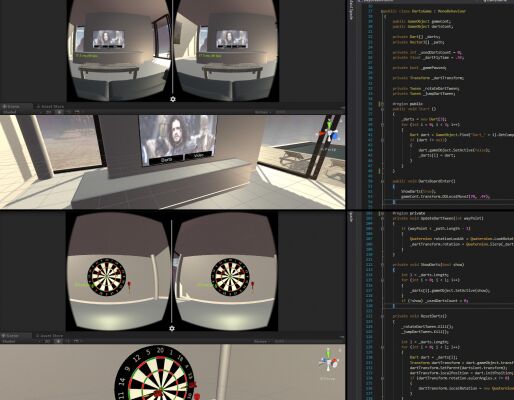
Task: Open effects dropdown in dartboard scene toolbar
Action: coord(76,341)
